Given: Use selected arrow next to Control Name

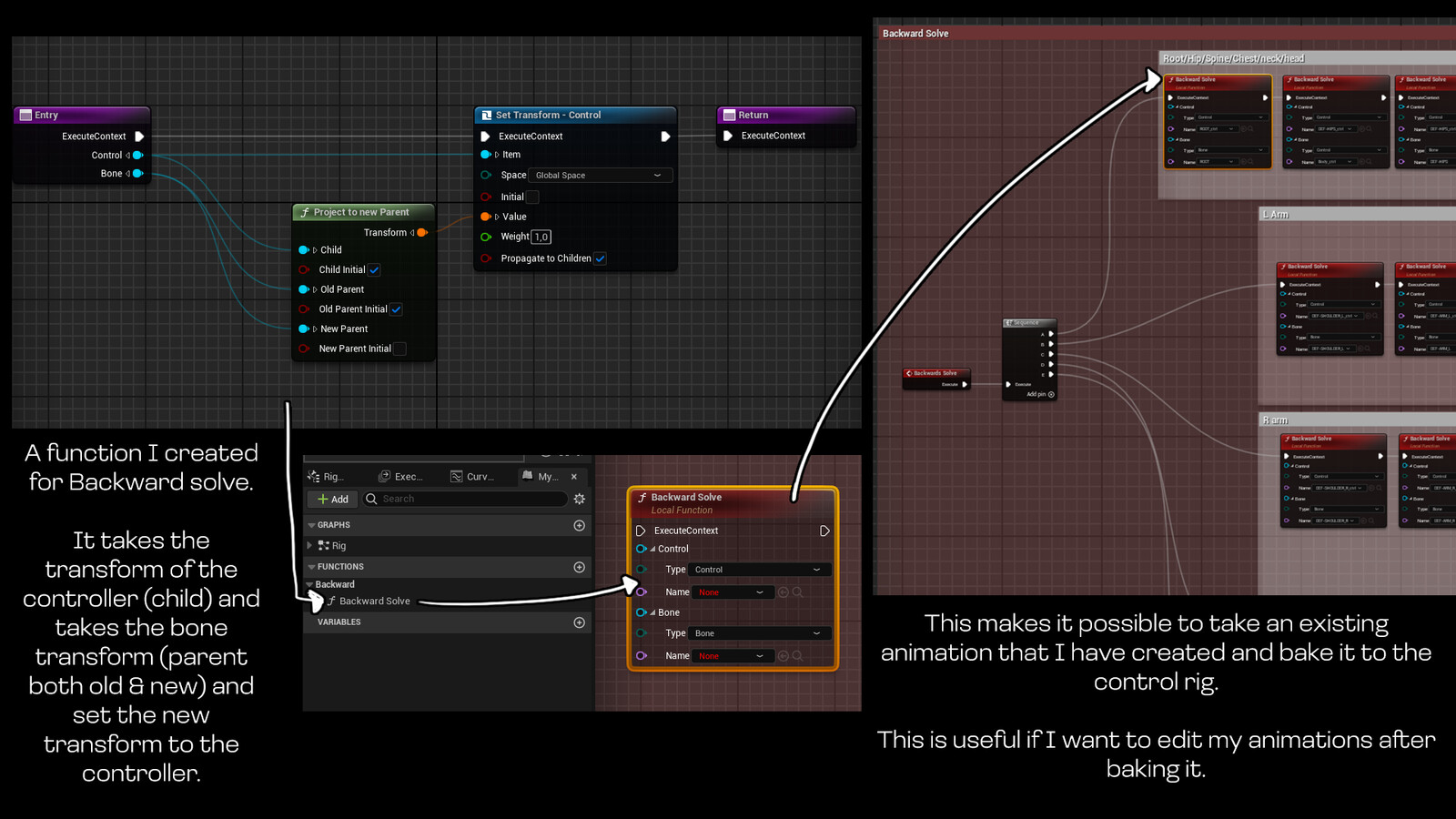Looking at the screenshot, I should point(783,592).
